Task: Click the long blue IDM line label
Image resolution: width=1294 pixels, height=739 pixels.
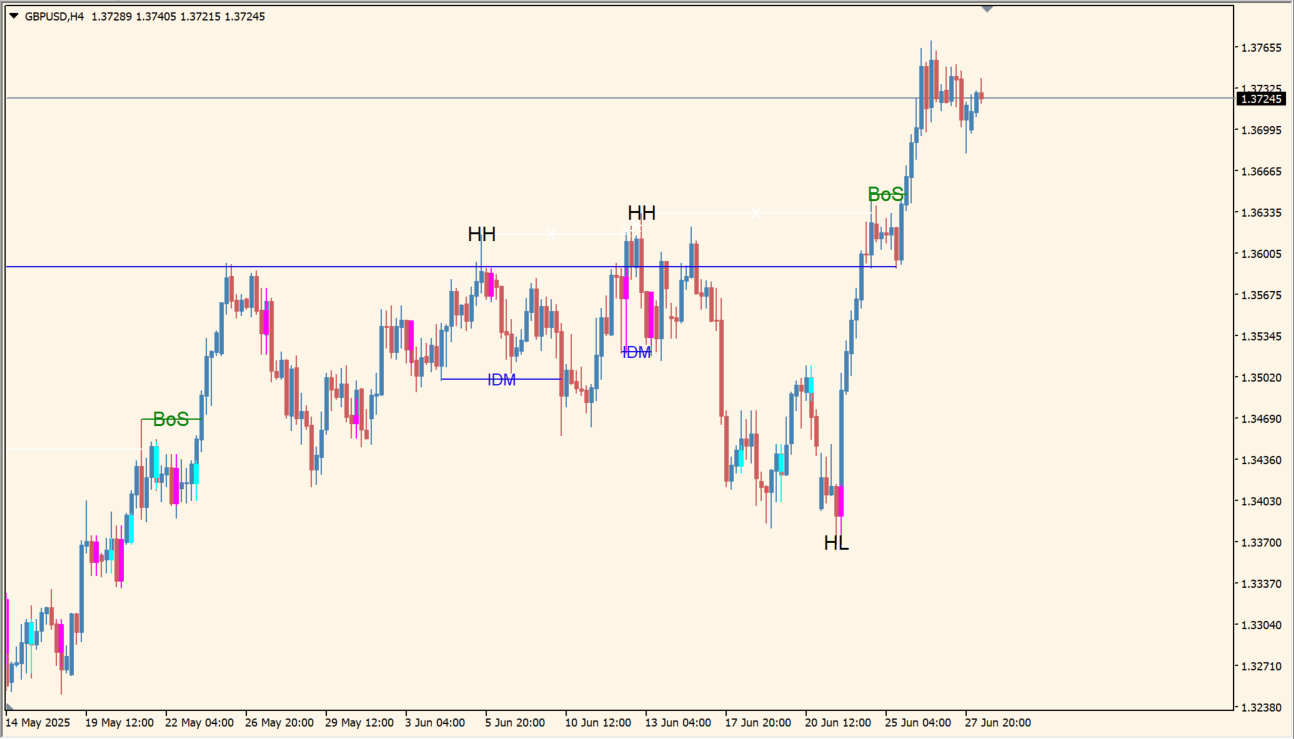Action: (501, 380)
